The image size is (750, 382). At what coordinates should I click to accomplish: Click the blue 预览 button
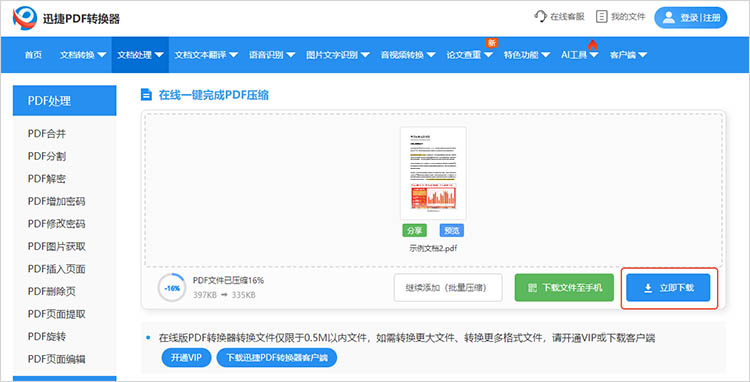pyautogui.click(x=452, y=230)
